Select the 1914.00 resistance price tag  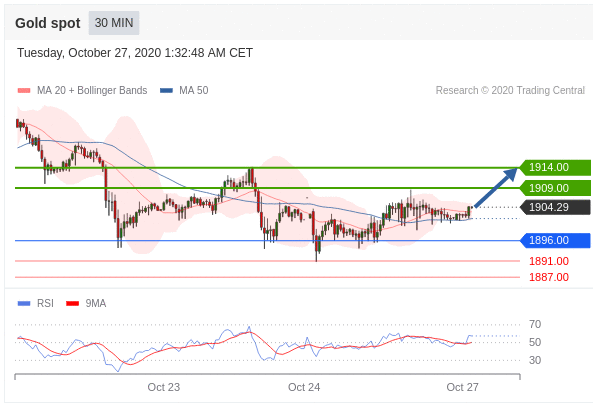555,167
